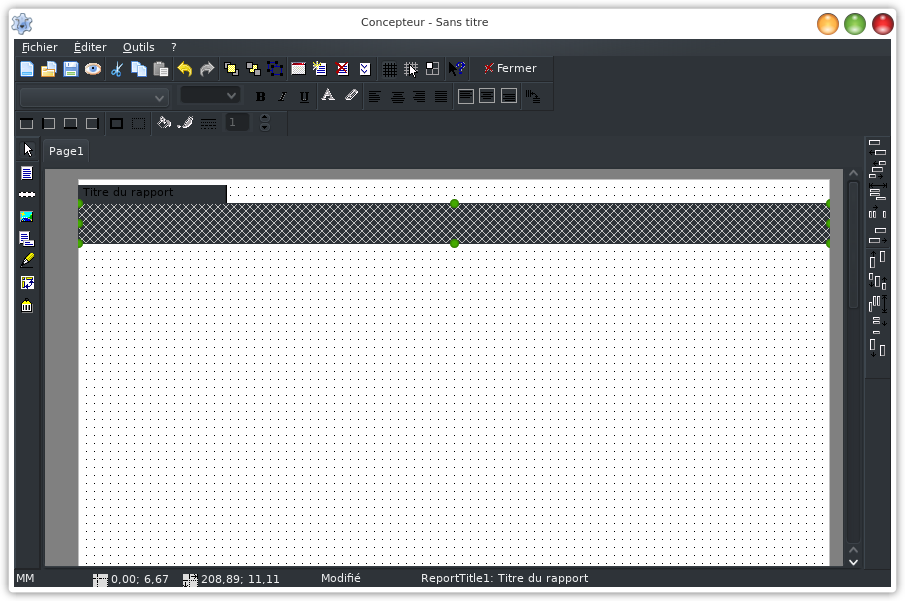Increase the frame width stepper value
Viewport: 905px width, 601px height.
coord(264,118)
